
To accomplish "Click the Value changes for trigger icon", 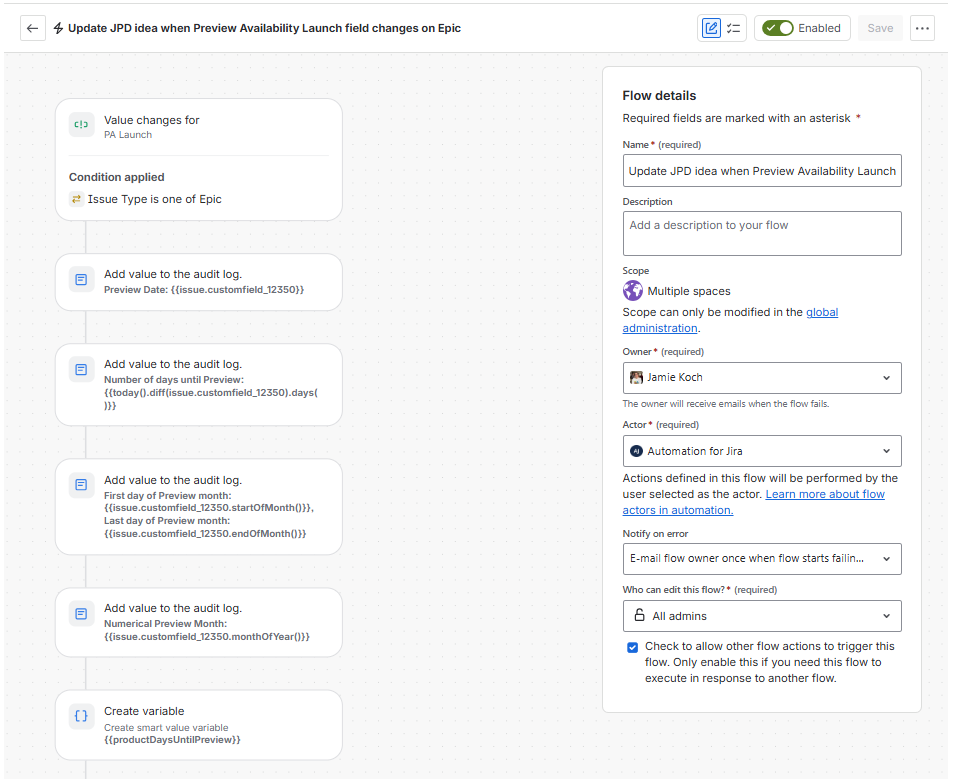I will [81, 125].
